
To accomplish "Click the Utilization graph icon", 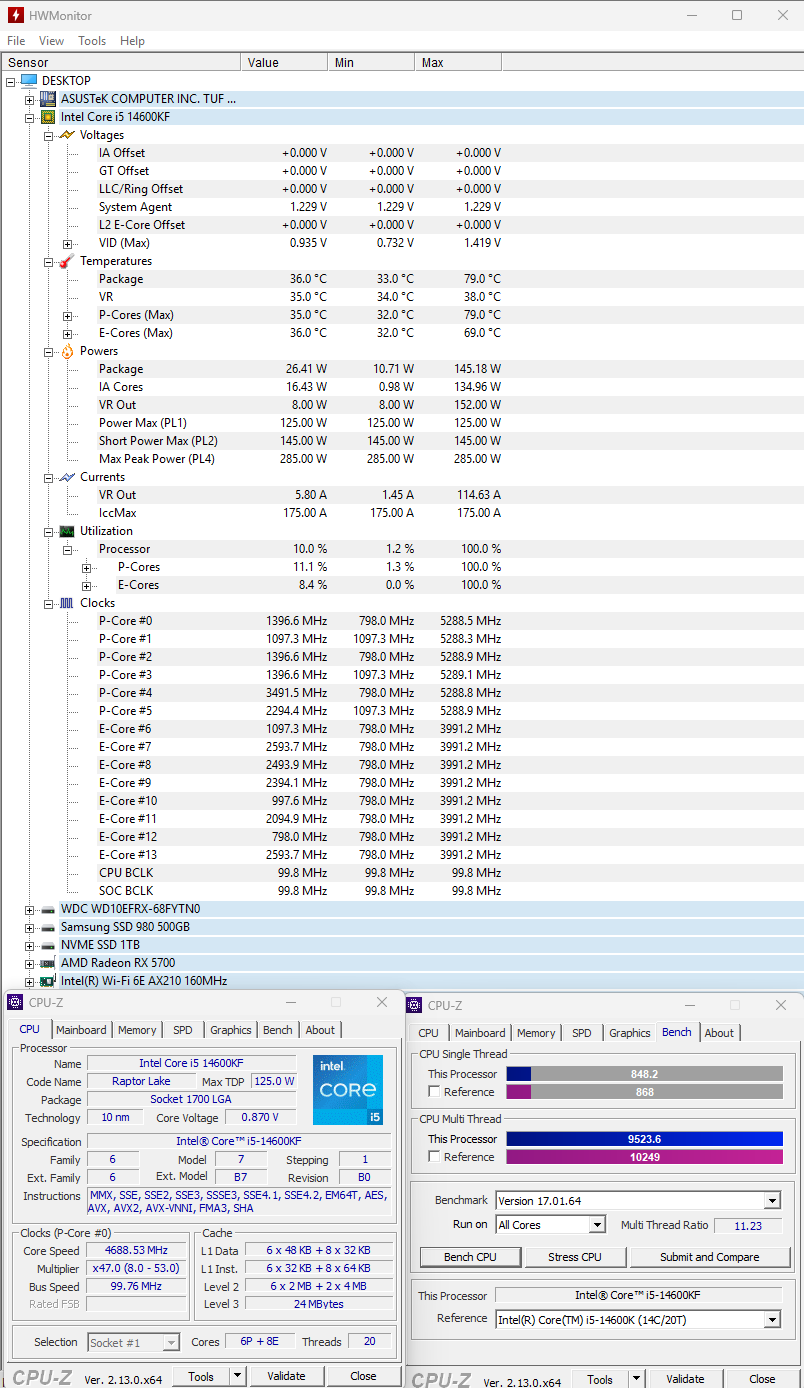I will tap(67, 531).
